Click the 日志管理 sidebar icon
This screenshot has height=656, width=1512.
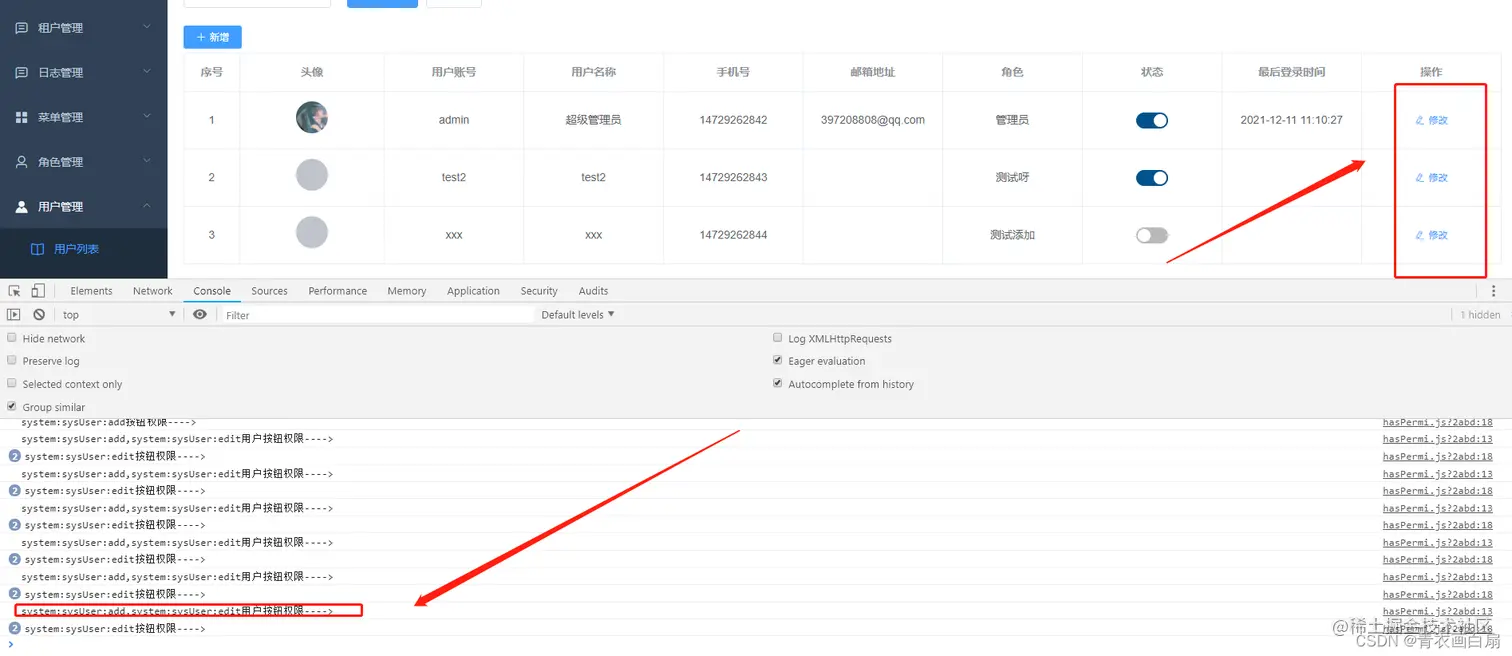[x=21, y=73]
